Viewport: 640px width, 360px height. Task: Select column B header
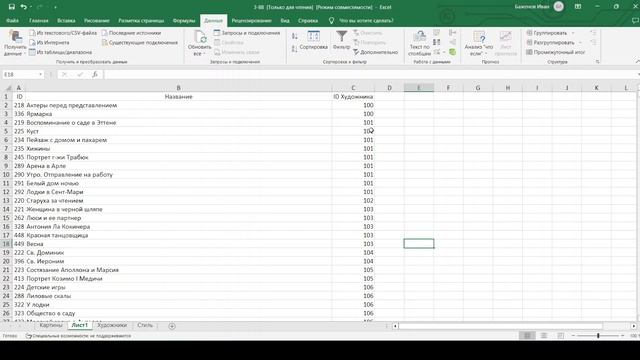pyautogui.click(x=178, y=88)
